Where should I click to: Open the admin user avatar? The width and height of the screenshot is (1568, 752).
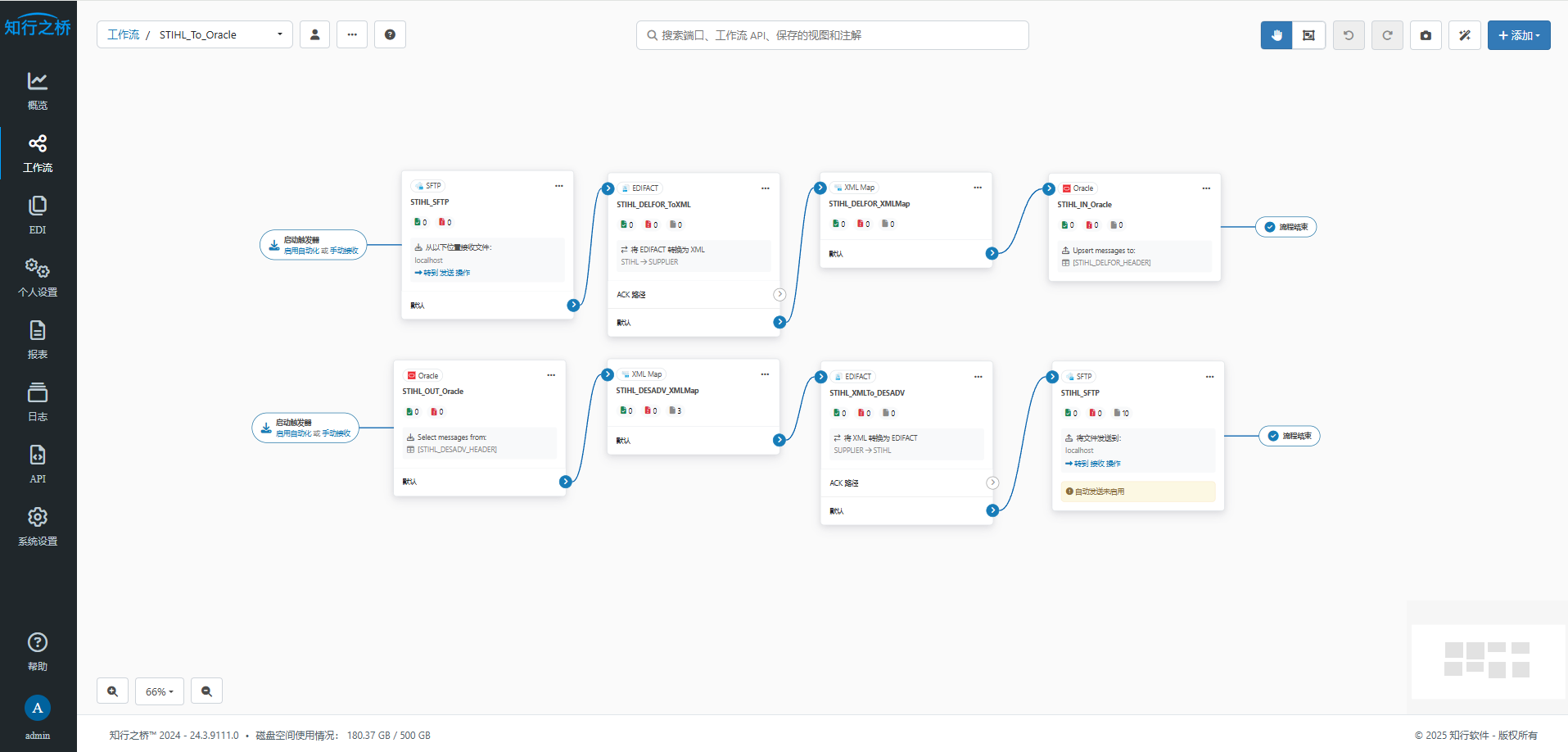38,708
